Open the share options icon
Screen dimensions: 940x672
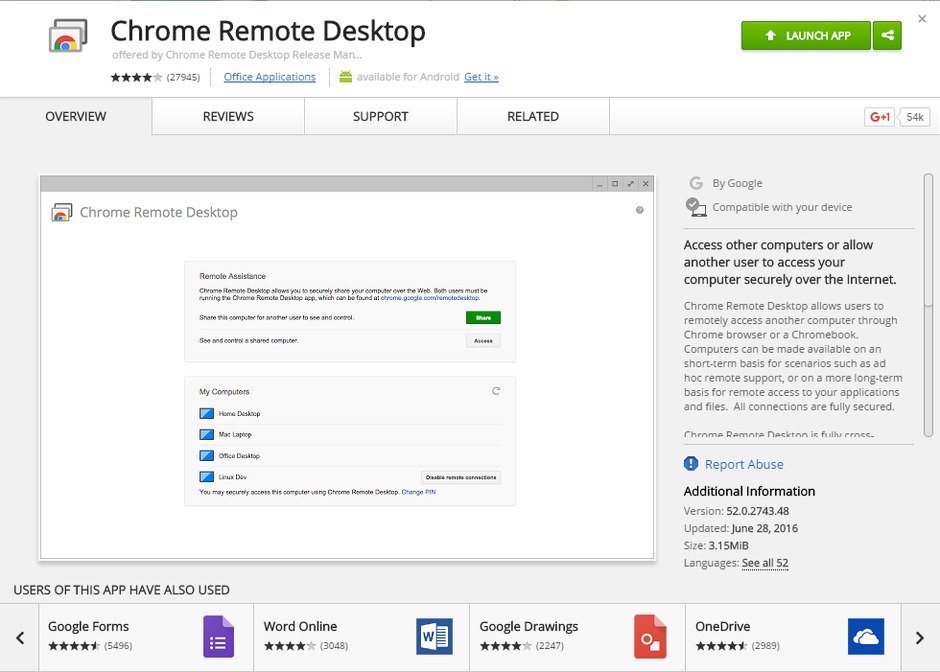[x=887, y=35]
